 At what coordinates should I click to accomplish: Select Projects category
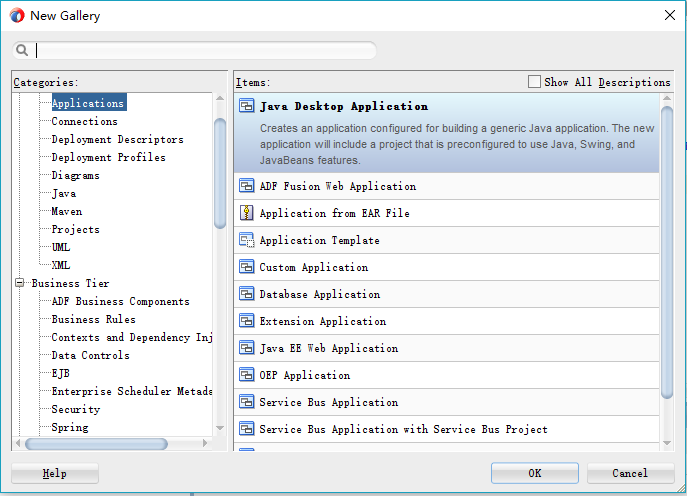click(x=75, y=229)
